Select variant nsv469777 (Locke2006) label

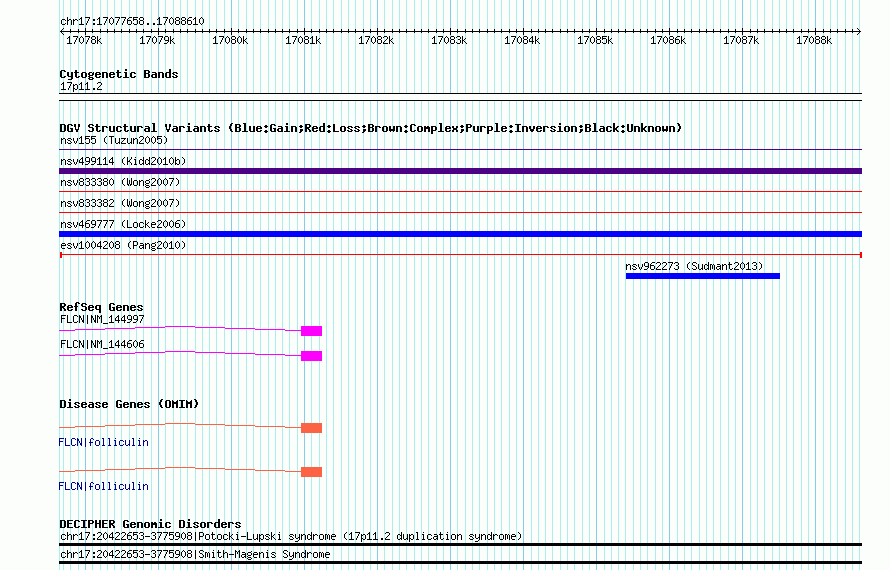(123, 224)
